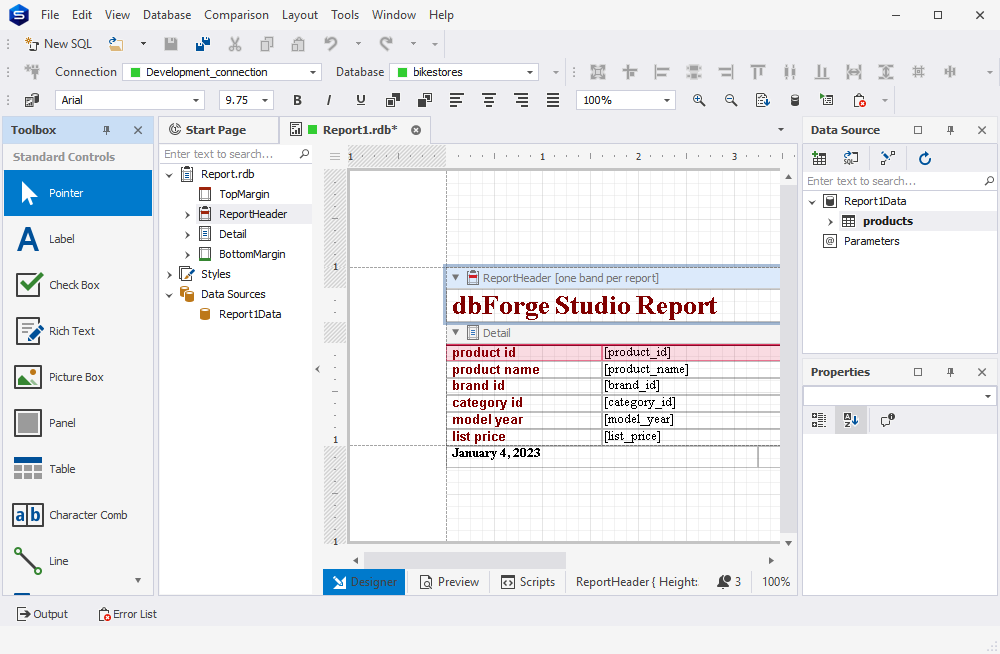Expand the products table node

830,221
